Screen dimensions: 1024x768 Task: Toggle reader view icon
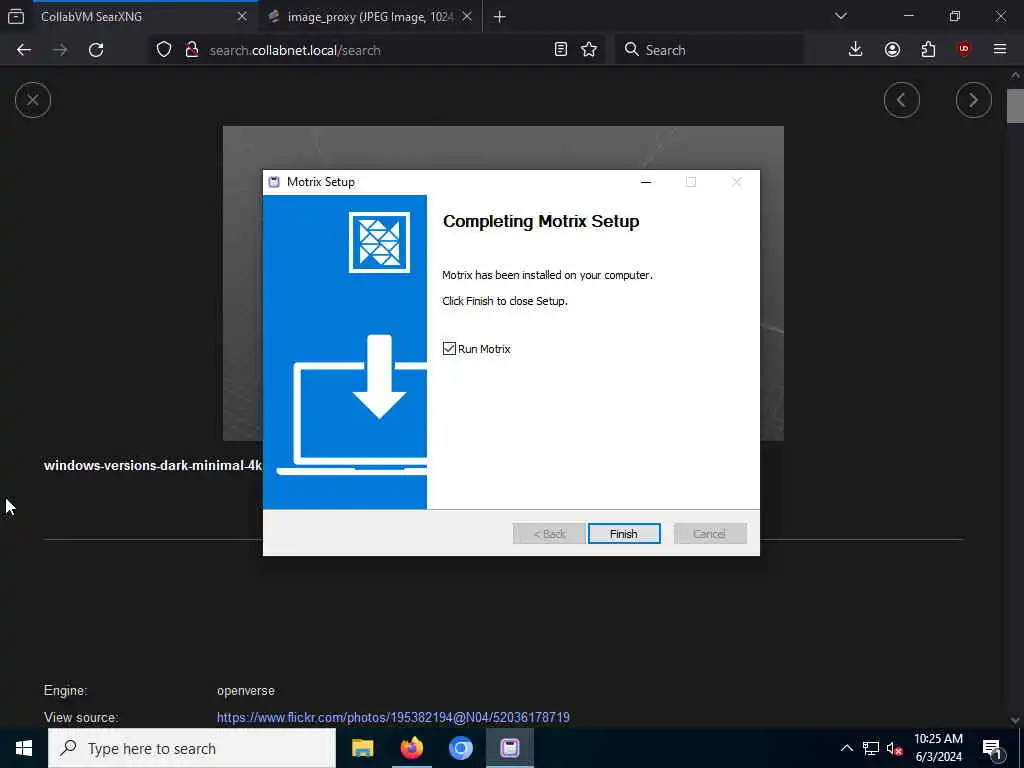point(560,50)
